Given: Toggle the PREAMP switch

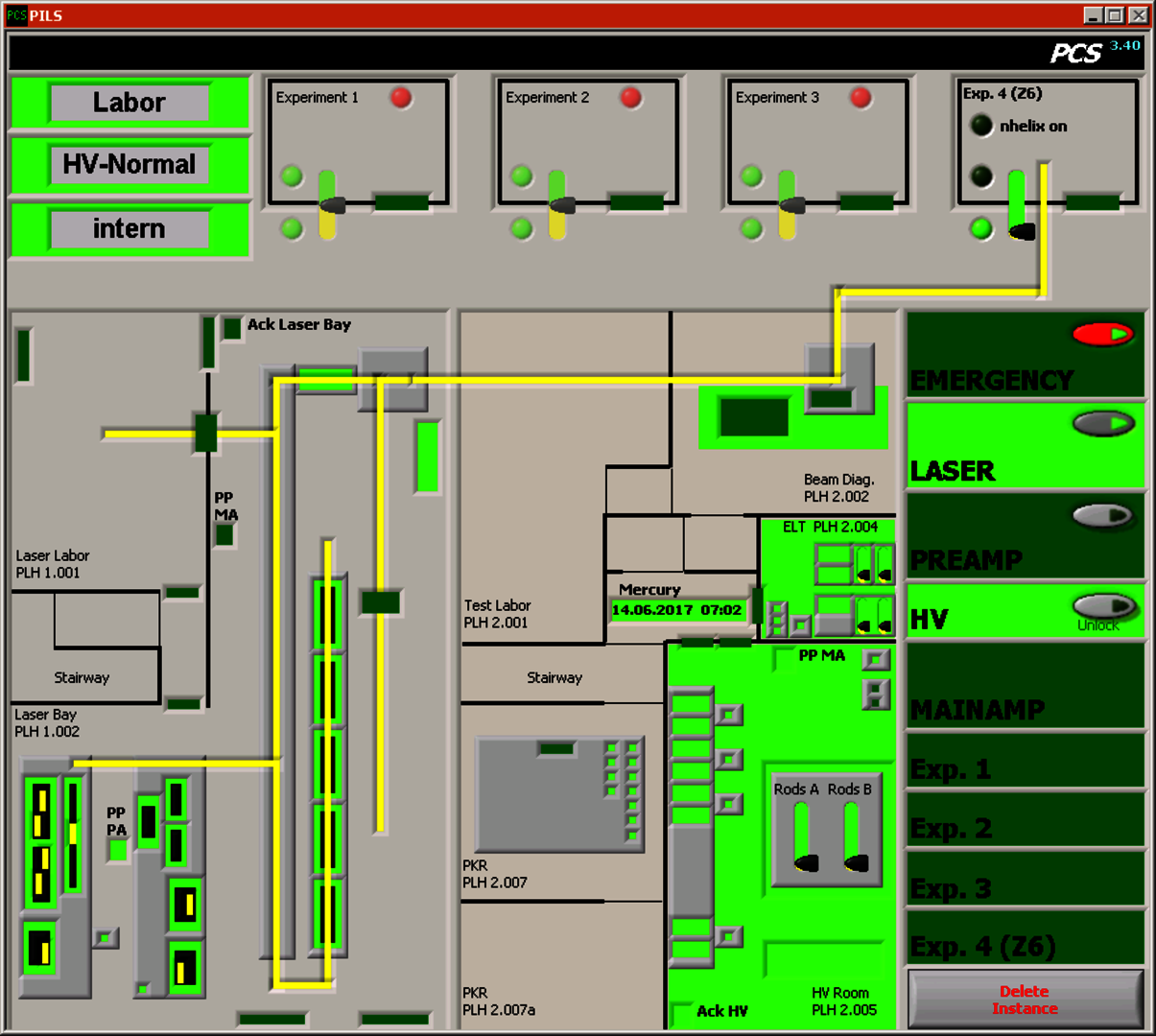Looking at the screenshot, I should coord(1103,515).
